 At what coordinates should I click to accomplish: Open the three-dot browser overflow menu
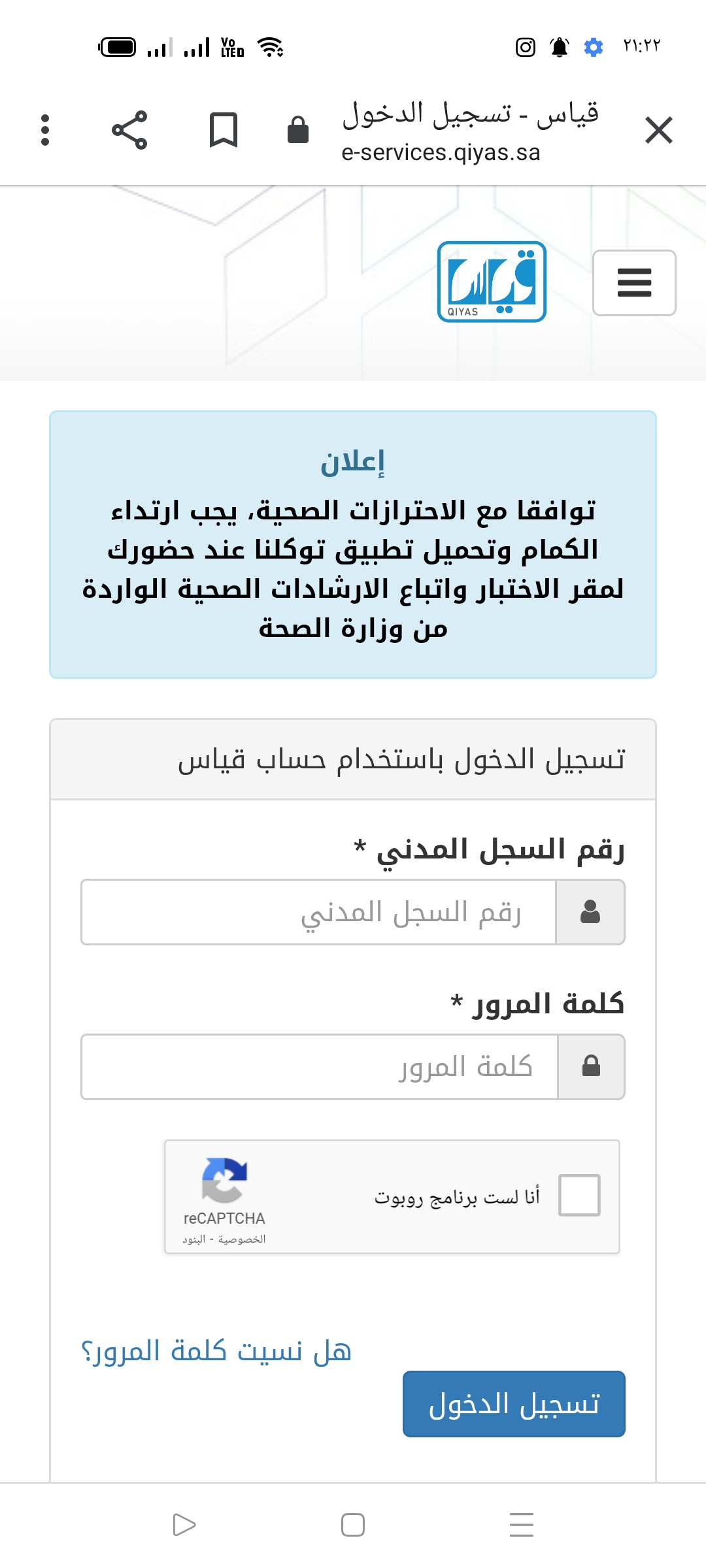(x=44, y=129)
